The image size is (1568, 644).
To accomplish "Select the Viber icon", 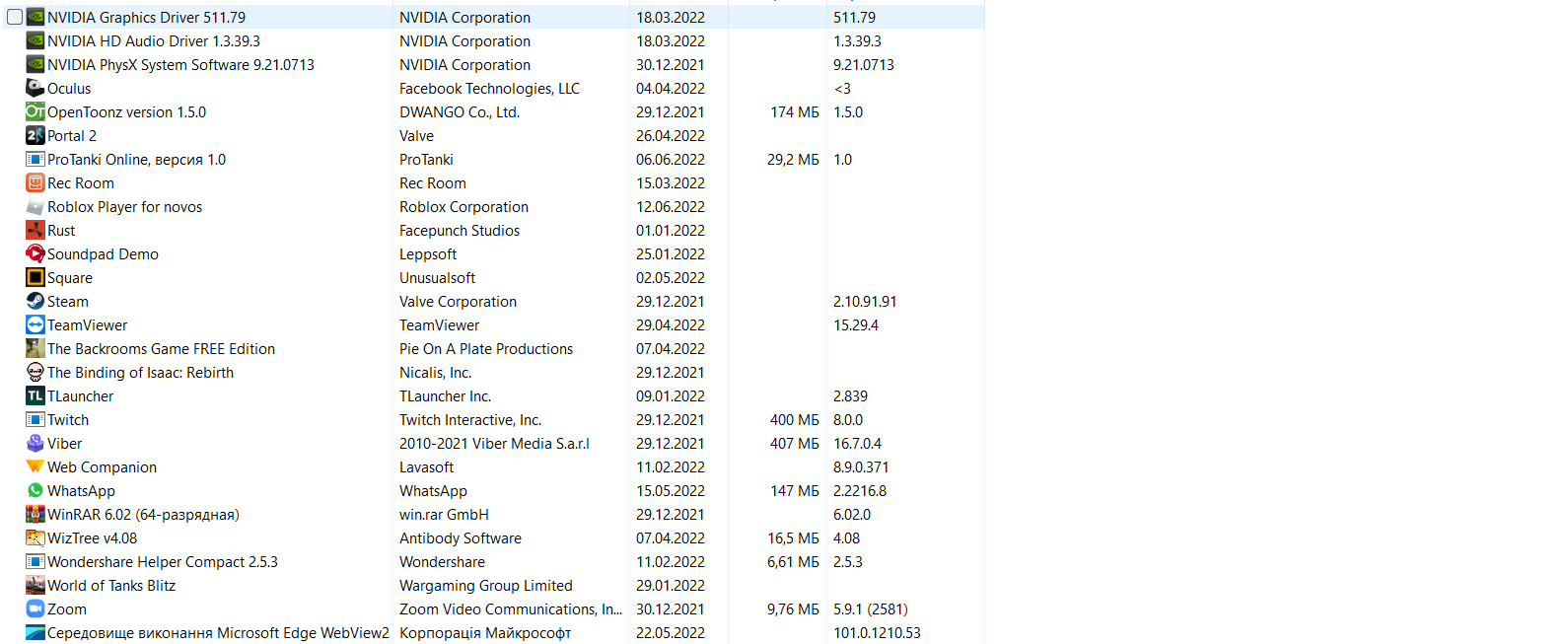I will click(x=36, y=443).
